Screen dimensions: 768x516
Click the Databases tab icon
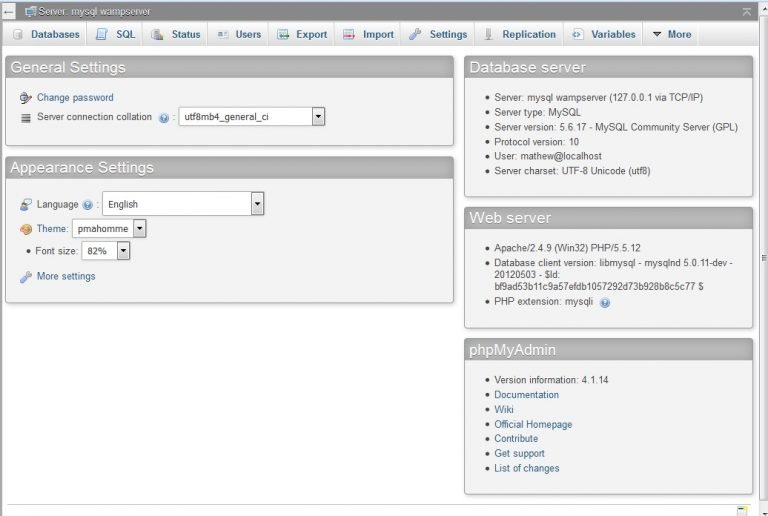coord(18,34)
